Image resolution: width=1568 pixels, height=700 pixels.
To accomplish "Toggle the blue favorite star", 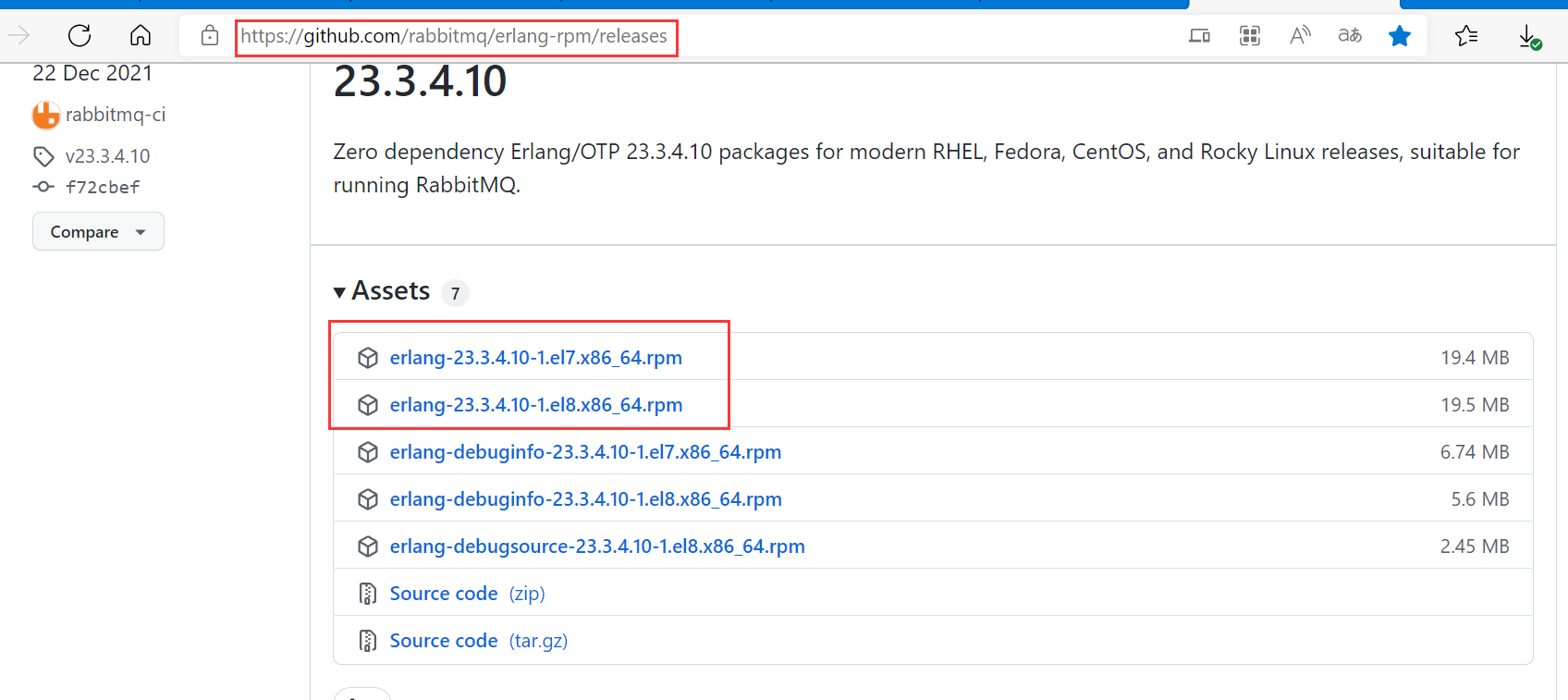I will click(1400, 36).
